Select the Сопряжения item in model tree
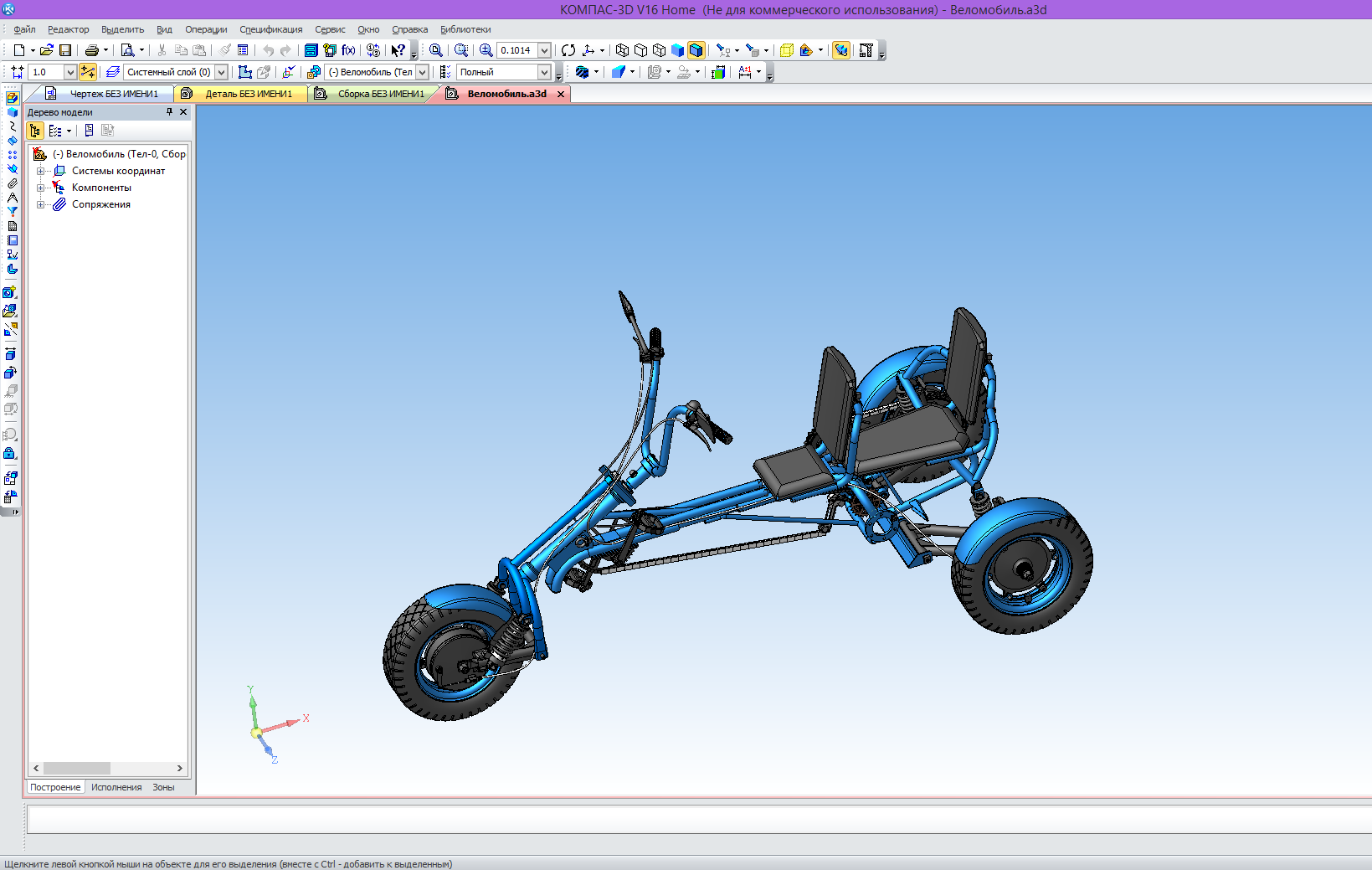Viewport: 1372px width, 870px height. pyautogui.click(x=100, y=204)
